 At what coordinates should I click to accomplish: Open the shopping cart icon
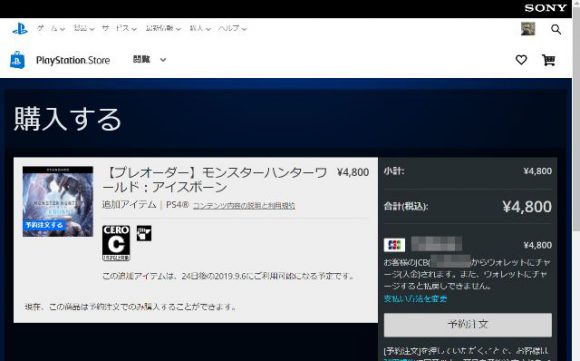[x=549, y=60]
